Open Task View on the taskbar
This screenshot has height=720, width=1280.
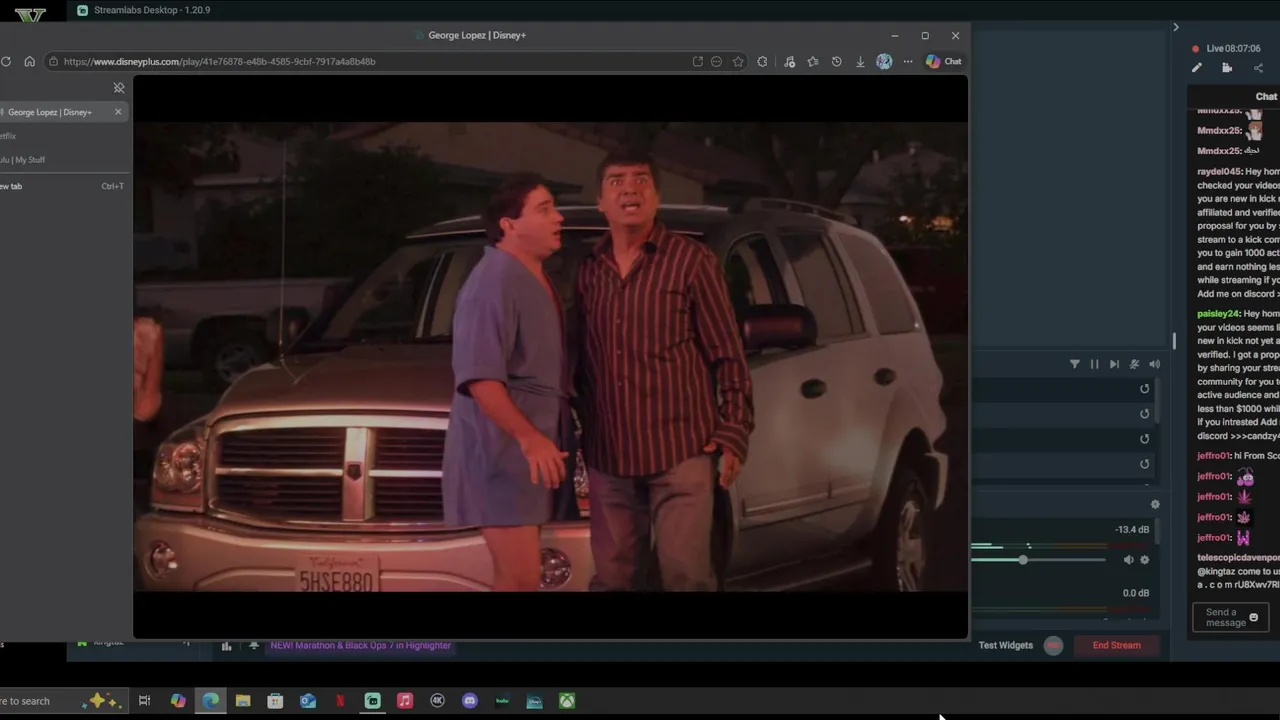144,701
